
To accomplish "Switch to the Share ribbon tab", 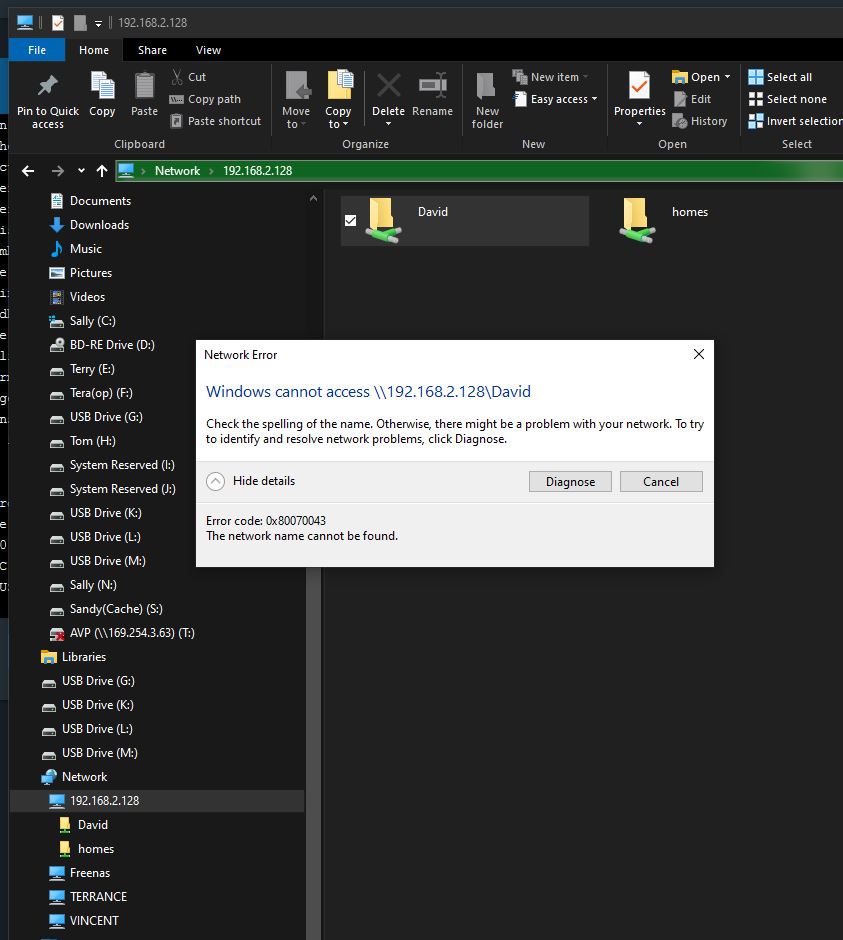I will click(x=152, y=50).
